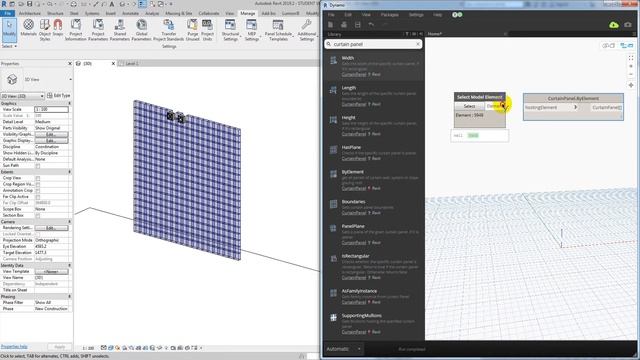Viewport: 640px width, 360px height.
Task: Open the Architecture ribbon tab
Action: click(x=30, y=13)
